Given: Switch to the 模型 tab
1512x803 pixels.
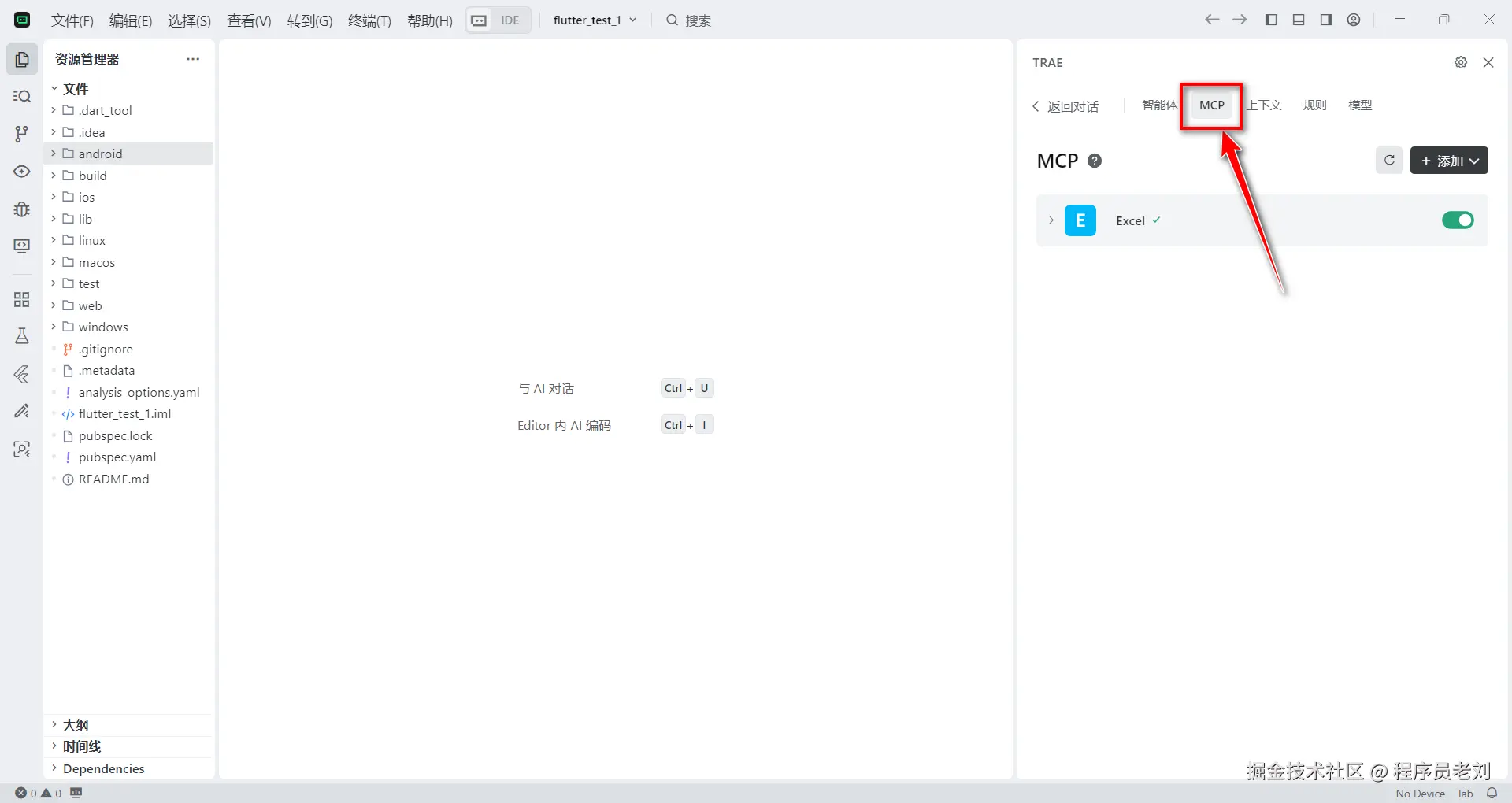Looking at the screenshot, I should click(1360, 105).
